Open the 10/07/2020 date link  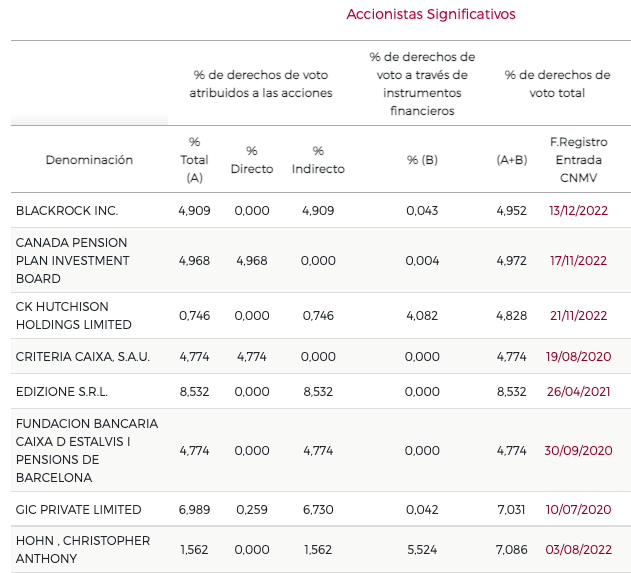(578, 510)
